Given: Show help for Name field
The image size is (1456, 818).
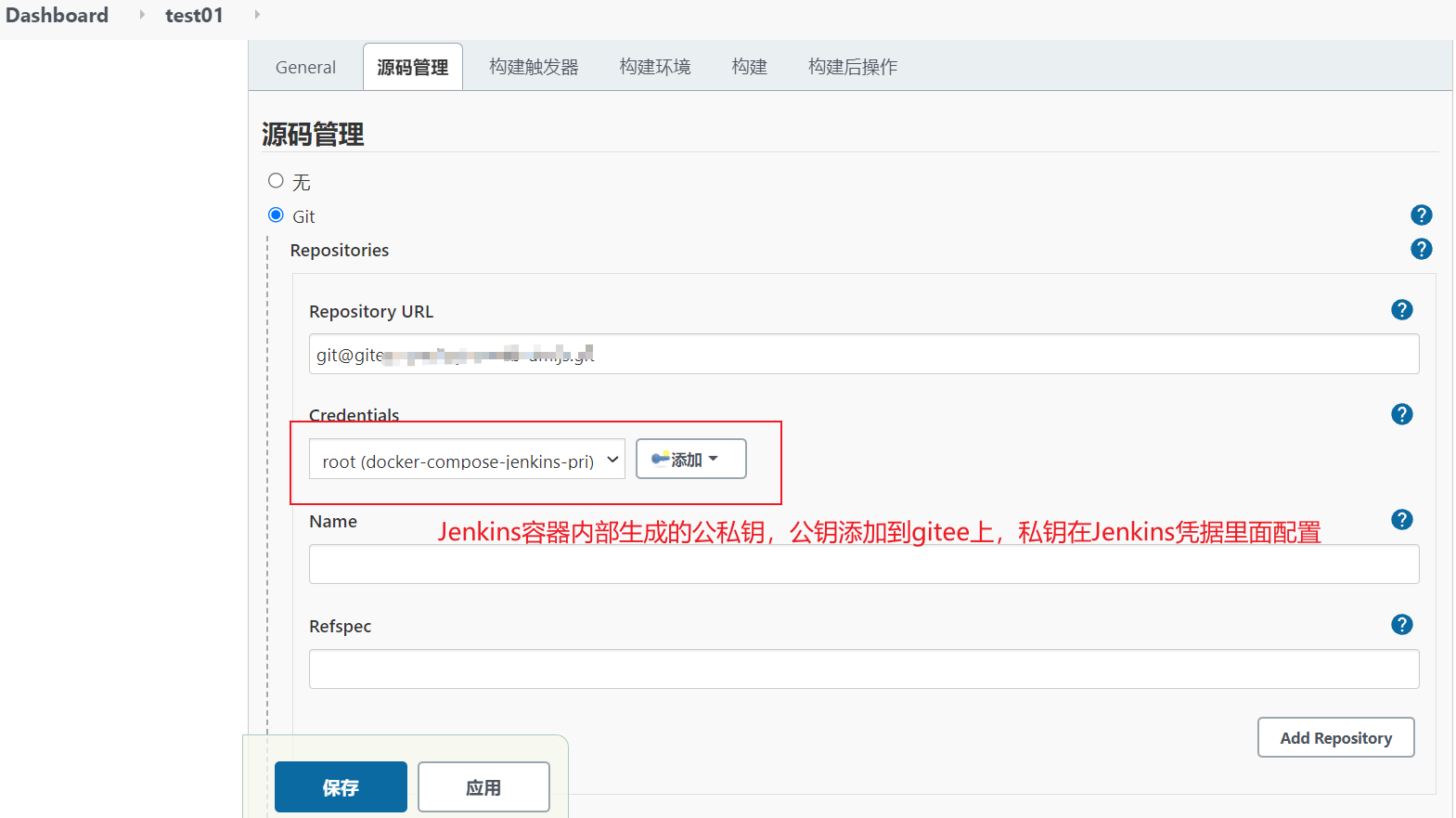Looking at the screenshot, I should [x=1401, y=520].
